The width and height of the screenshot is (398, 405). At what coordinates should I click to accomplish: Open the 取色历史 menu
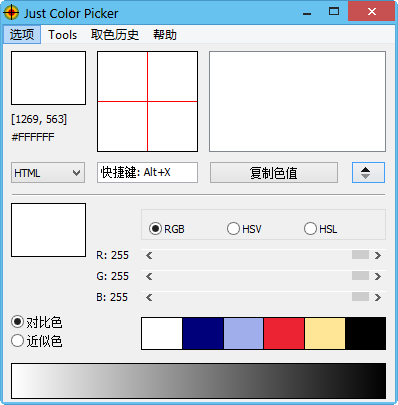point(115,35)
